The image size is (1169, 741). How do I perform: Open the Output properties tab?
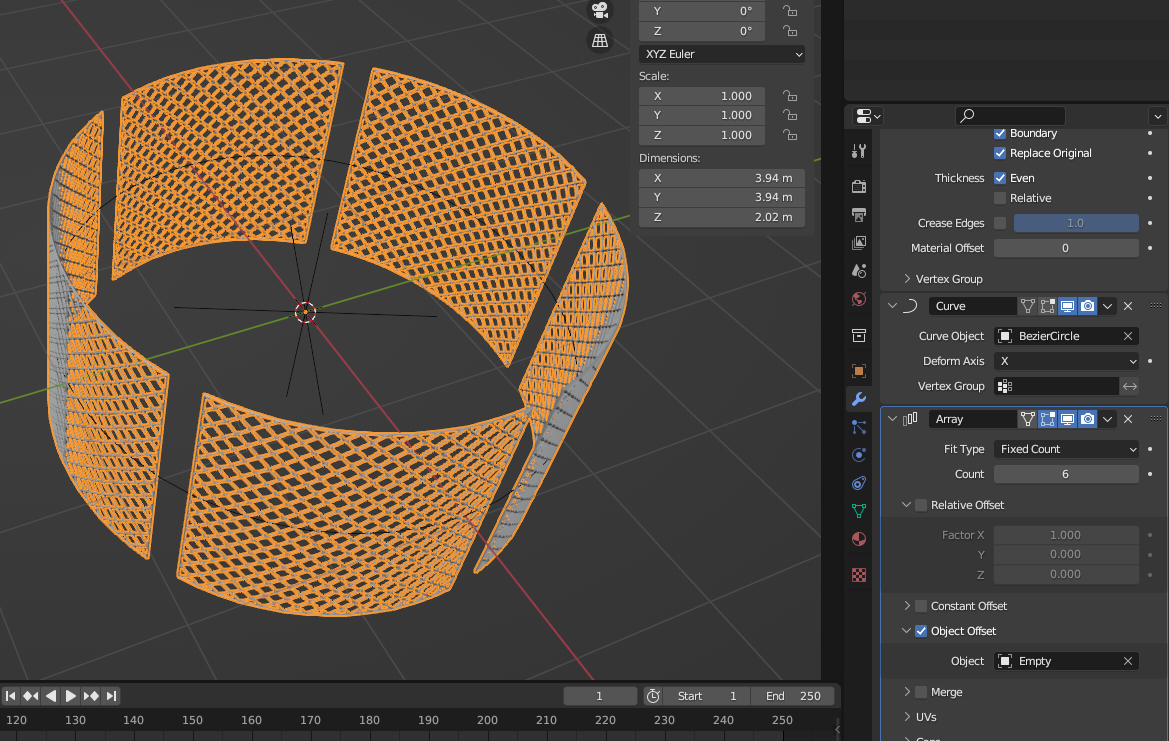click(859, 215)
